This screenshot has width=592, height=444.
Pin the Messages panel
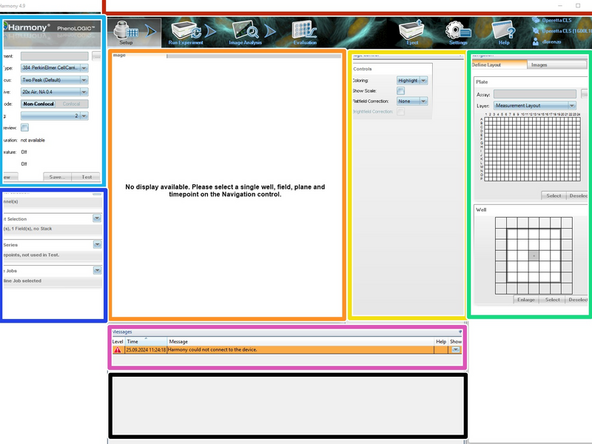460,332
